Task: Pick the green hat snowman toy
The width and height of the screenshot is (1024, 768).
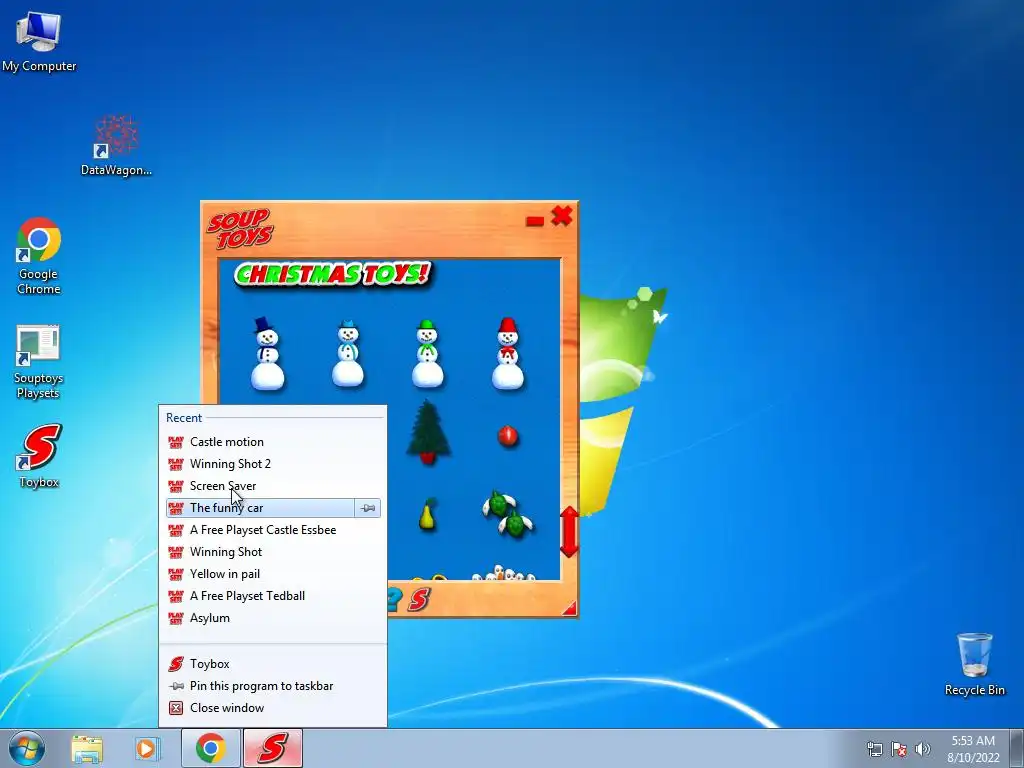Action: point(427,353)
